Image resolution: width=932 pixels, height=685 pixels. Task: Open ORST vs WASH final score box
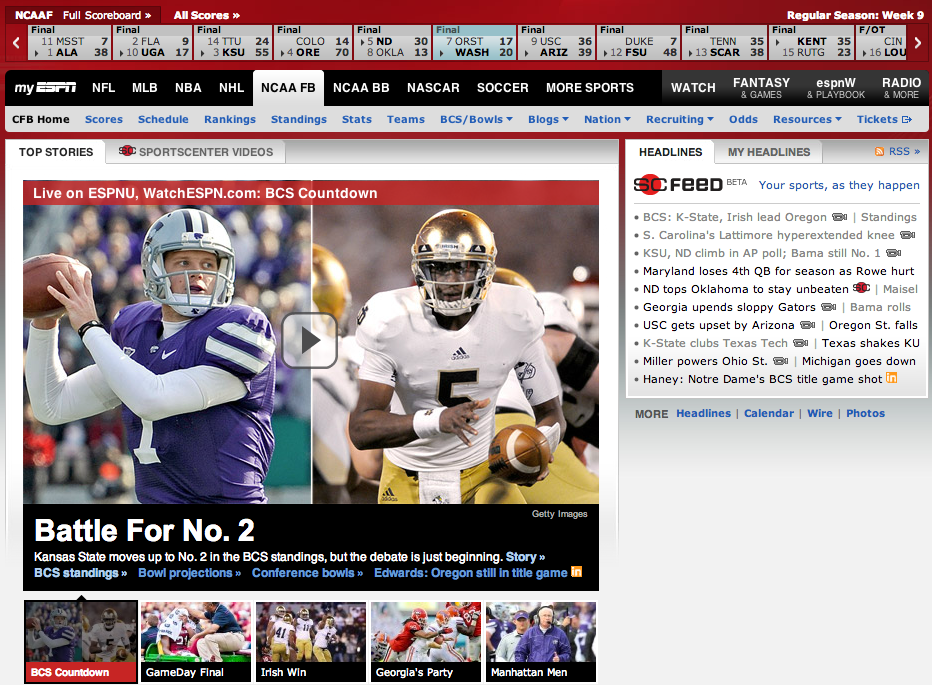(474, 42)
